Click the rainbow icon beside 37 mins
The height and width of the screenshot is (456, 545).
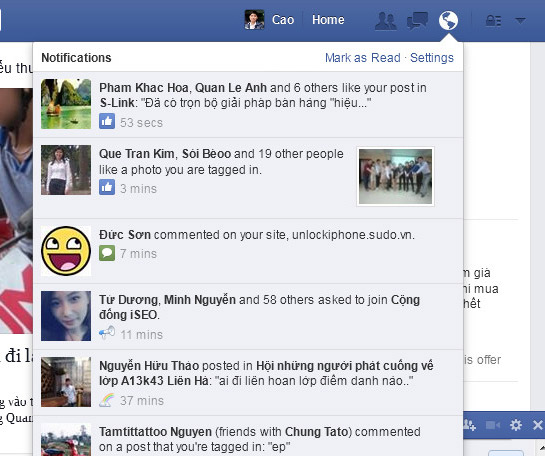(107, 400)
